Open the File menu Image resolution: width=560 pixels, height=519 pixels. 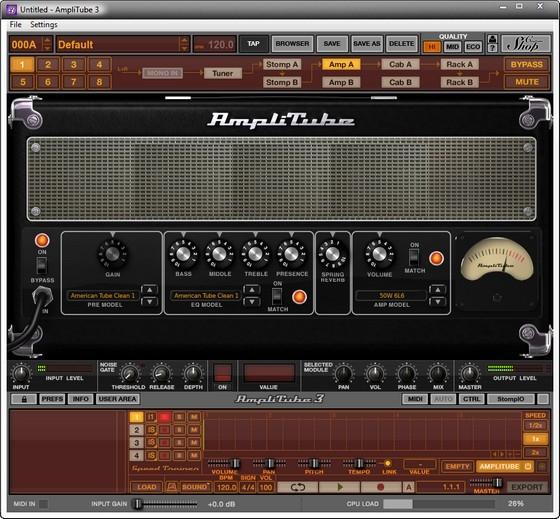pos(15,24)
